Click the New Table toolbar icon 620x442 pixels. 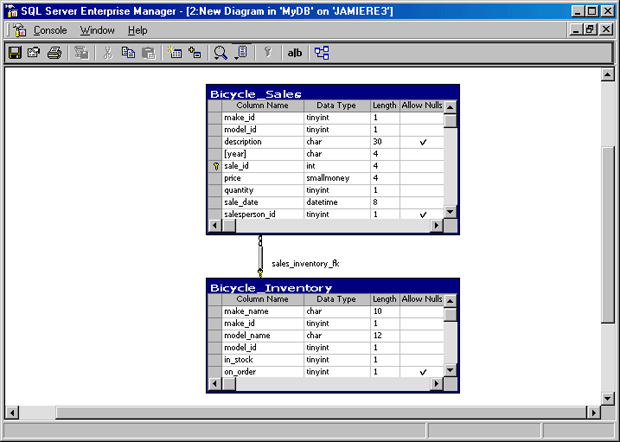[176, 52]
